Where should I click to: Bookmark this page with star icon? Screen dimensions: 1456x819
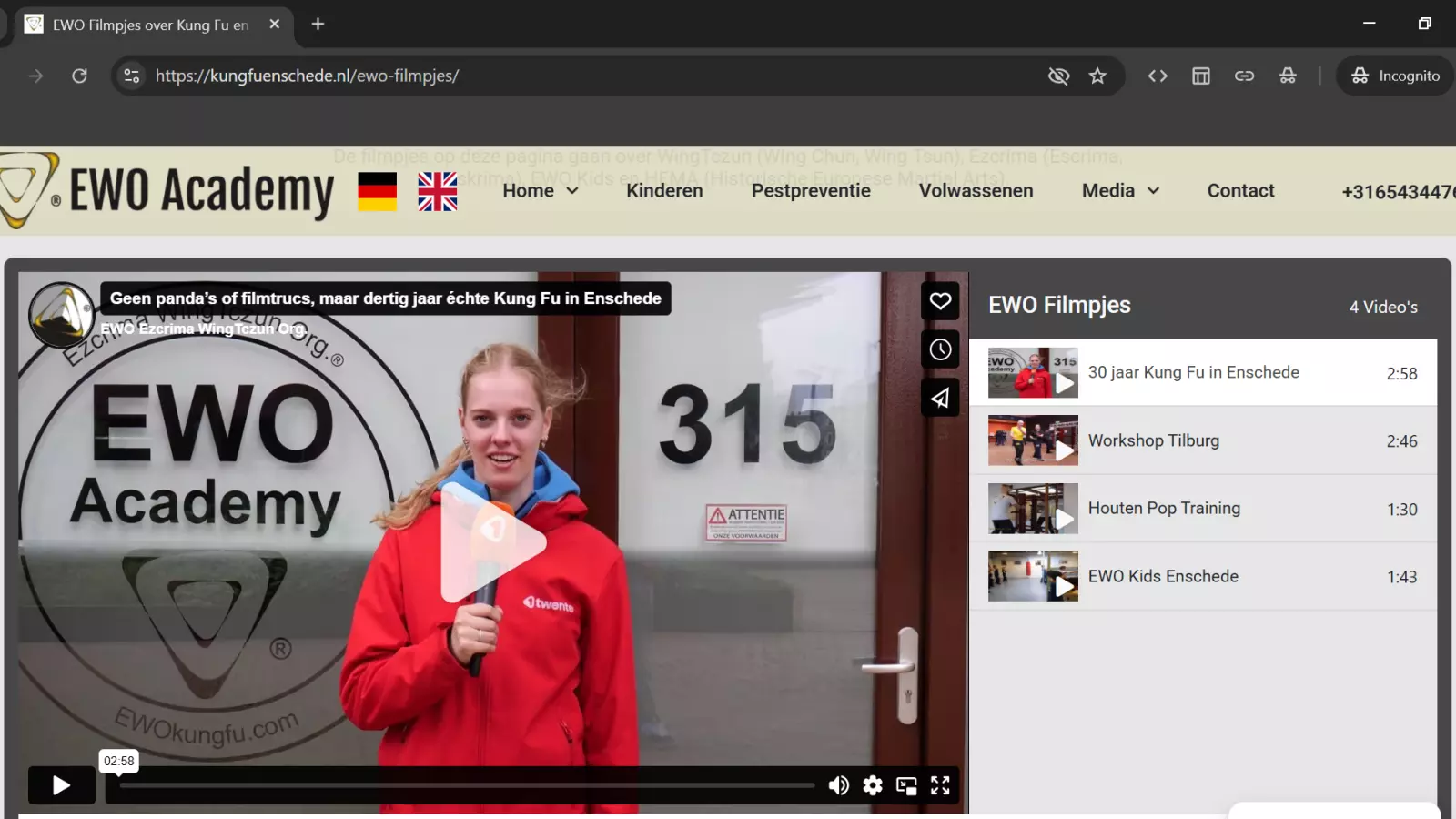[1097, 76]
